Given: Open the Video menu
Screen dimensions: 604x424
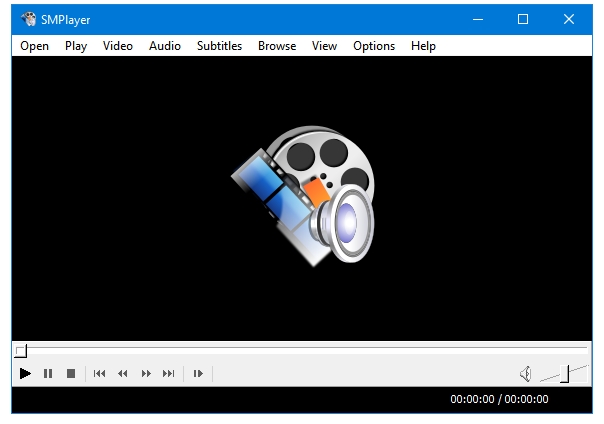Looking at the screenshot, I should 117,46.
